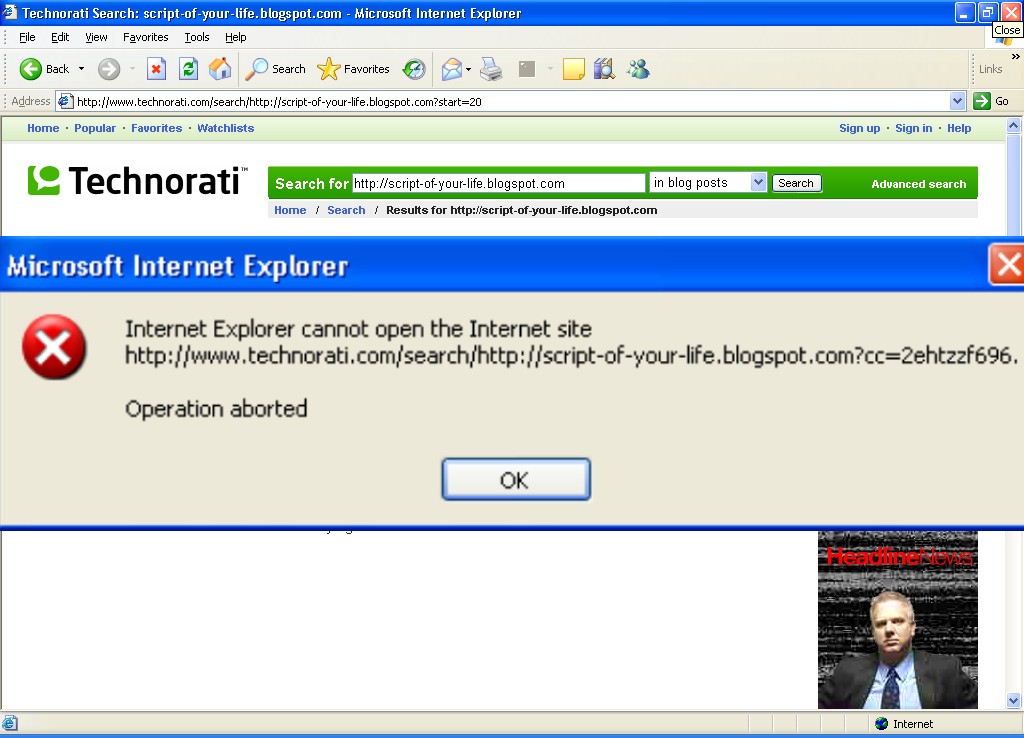This screenshot has height=738, width=1024.
Task: Click the Edit page icon
Action: (x=526, y=69)
